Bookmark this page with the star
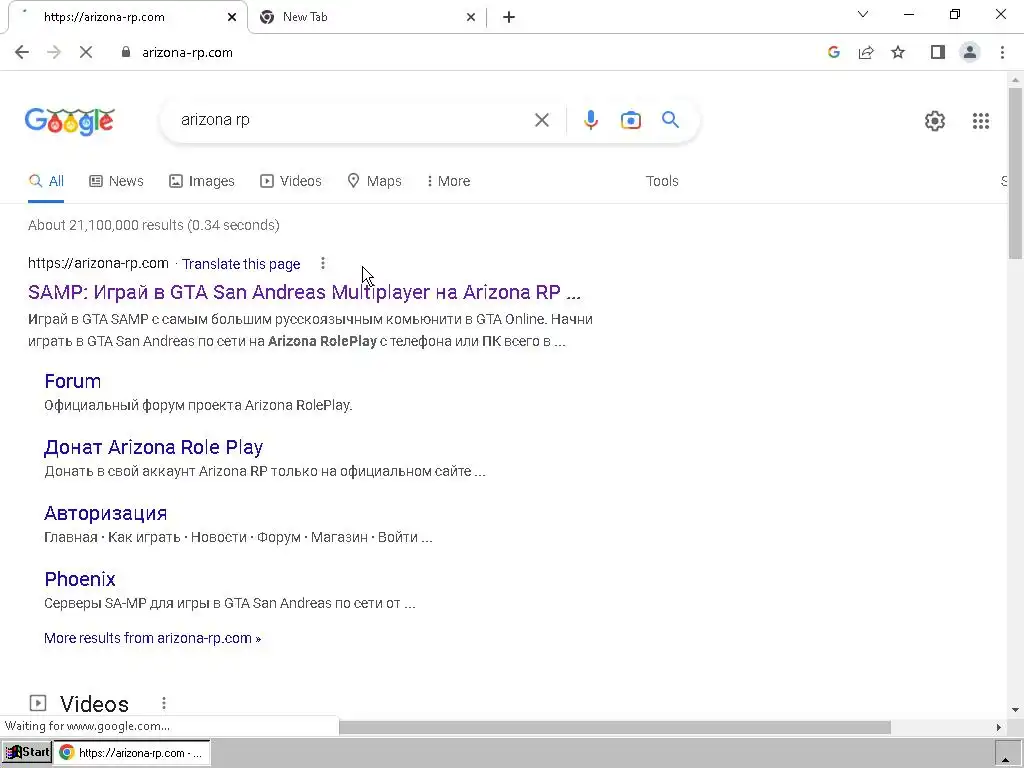 899,52
